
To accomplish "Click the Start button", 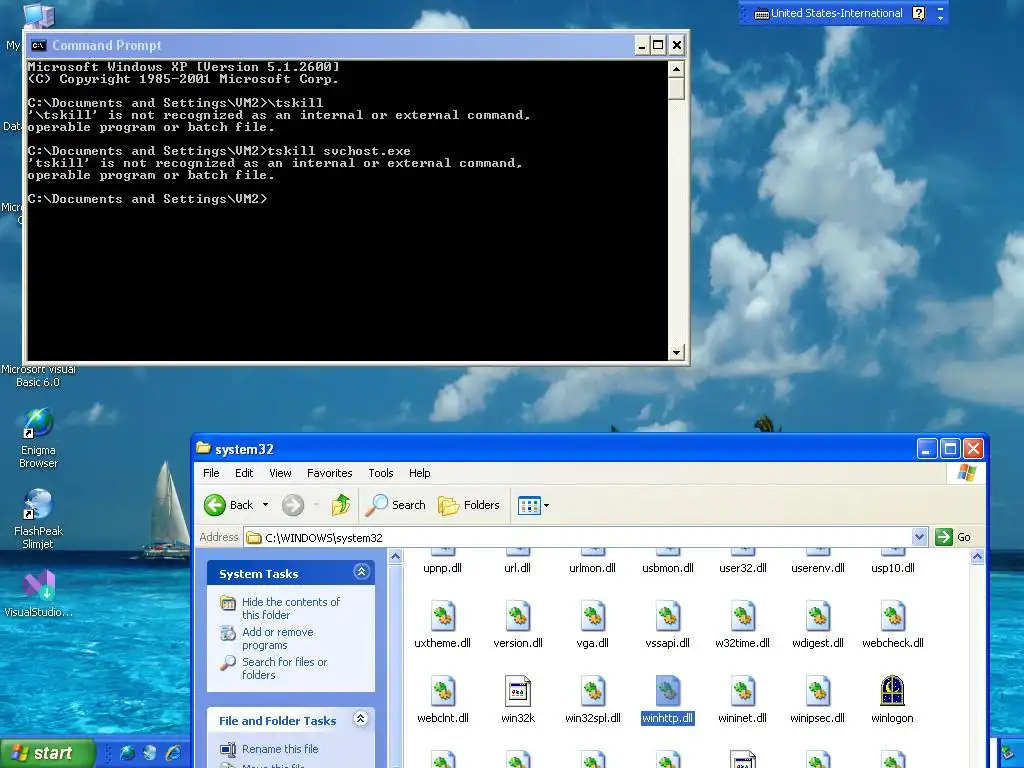I will [x=47, y=754].
